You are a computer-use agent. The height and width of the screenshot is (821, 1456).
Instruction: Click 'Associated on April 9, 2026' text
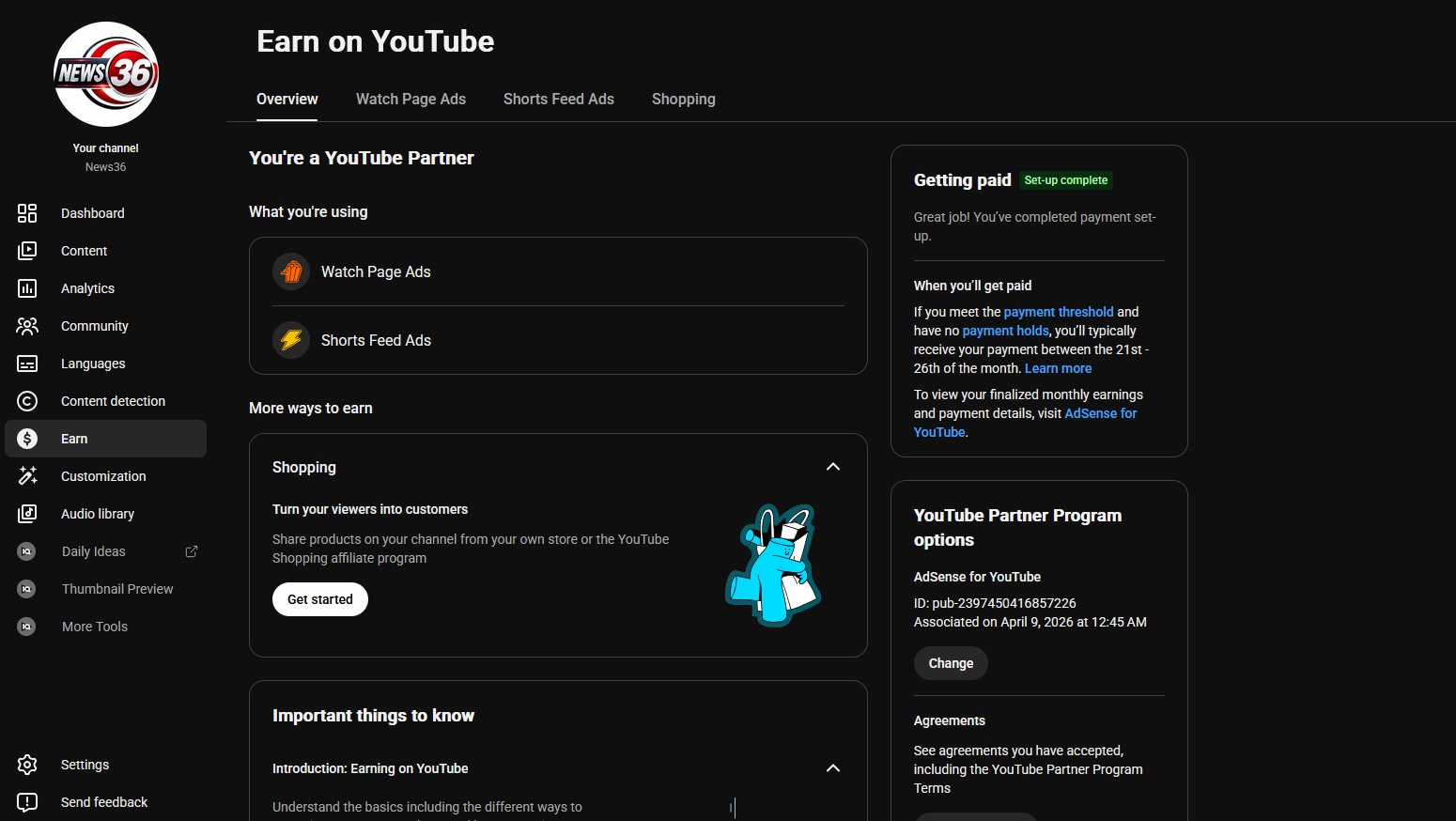pyautogui.click(x=1030, y=622)
